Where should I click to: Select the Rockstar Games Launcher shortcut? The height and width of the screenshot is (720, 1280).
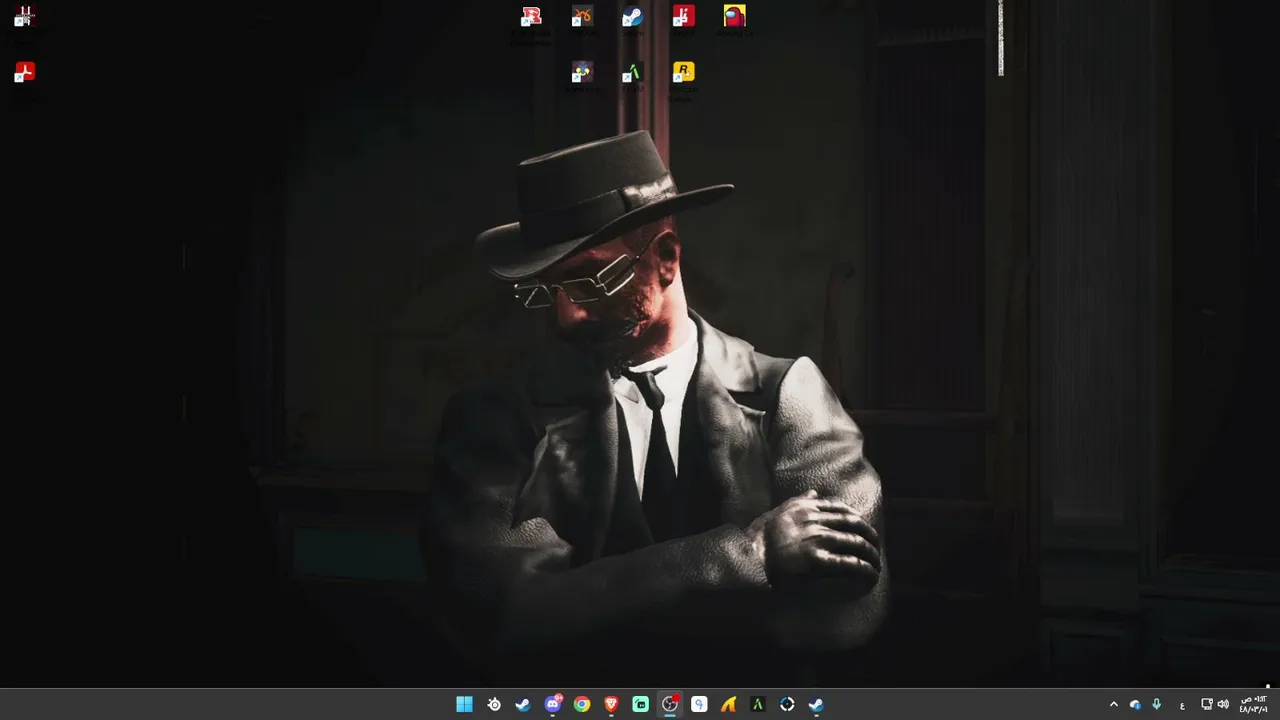[683, 72]
